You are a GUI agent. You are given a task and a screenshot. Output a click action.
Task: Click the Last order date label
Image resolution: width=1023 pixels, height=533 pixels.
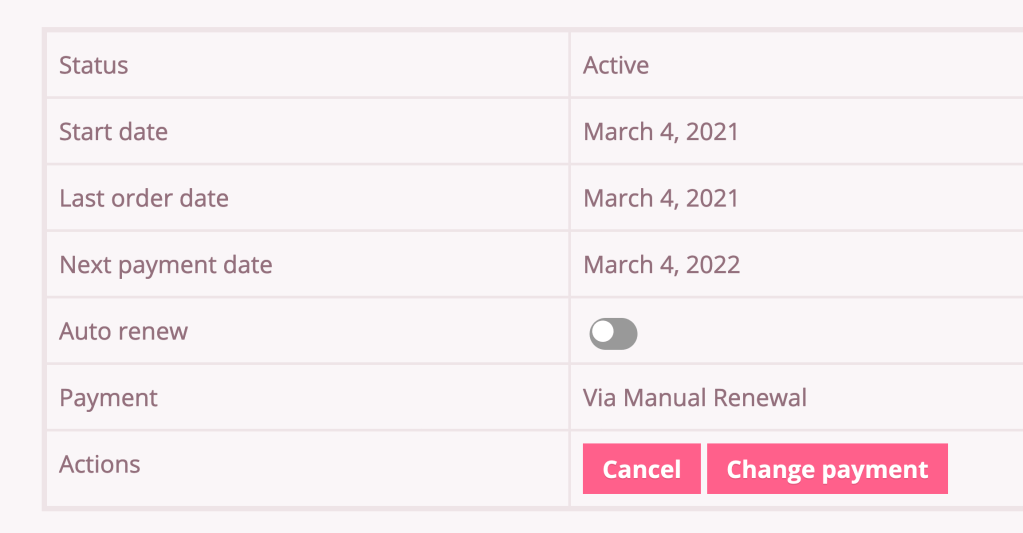coord(144,198)
